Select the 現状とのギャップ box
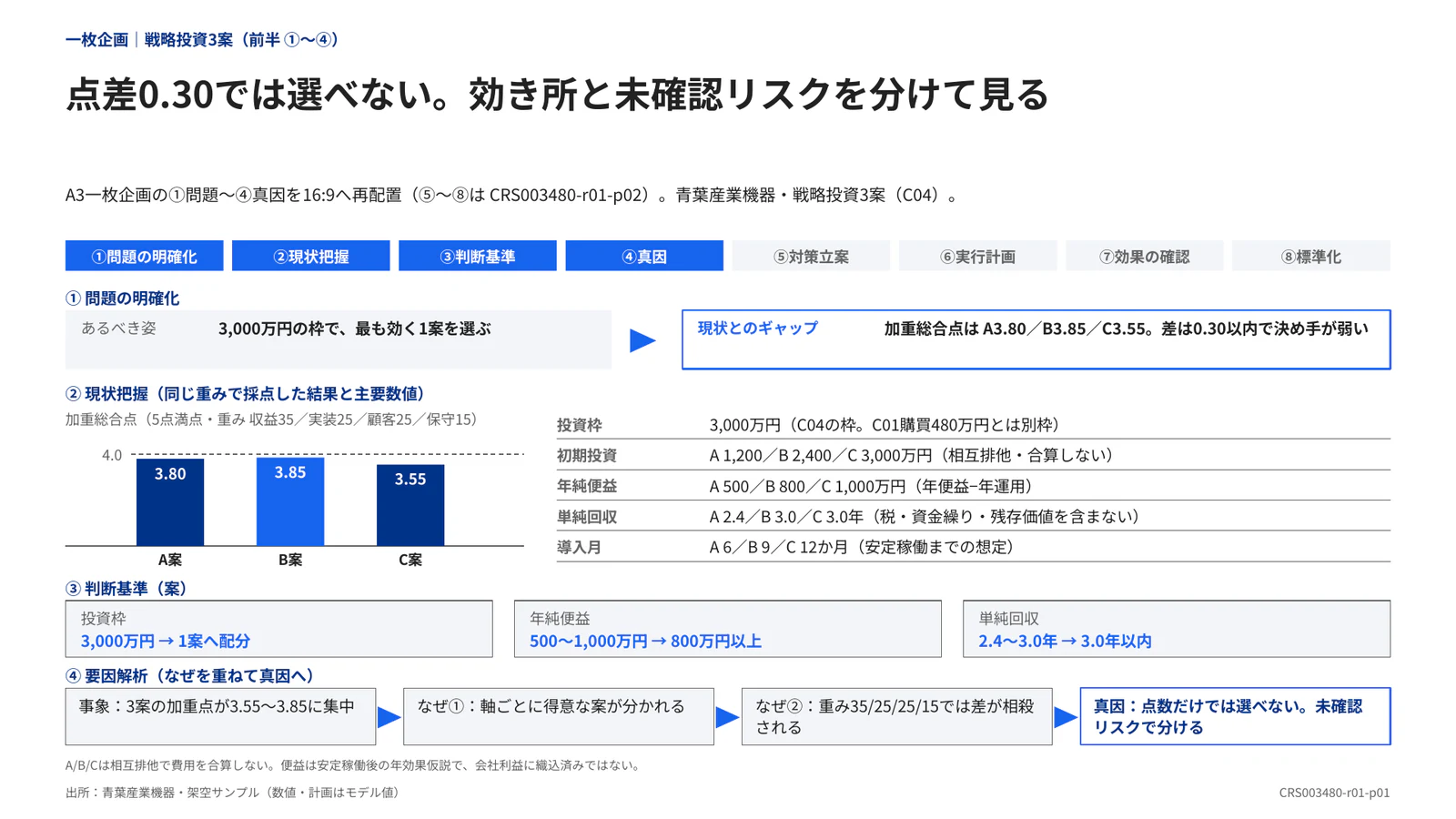Viewport: 1456px width, 819px height. [x=1036, y=339]
